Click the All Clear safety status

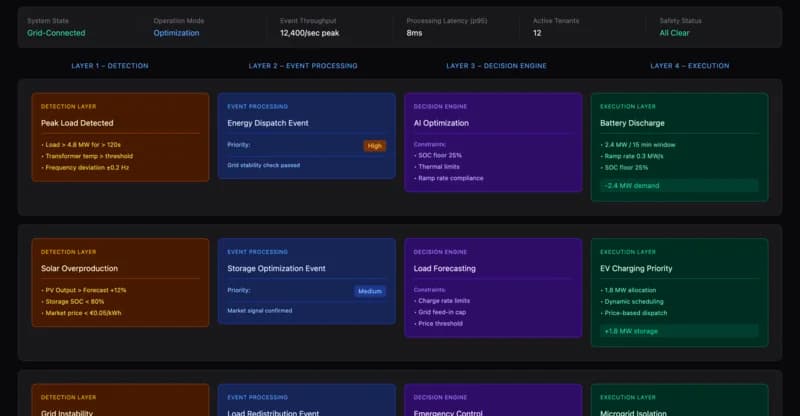click(x=677, y=33)
